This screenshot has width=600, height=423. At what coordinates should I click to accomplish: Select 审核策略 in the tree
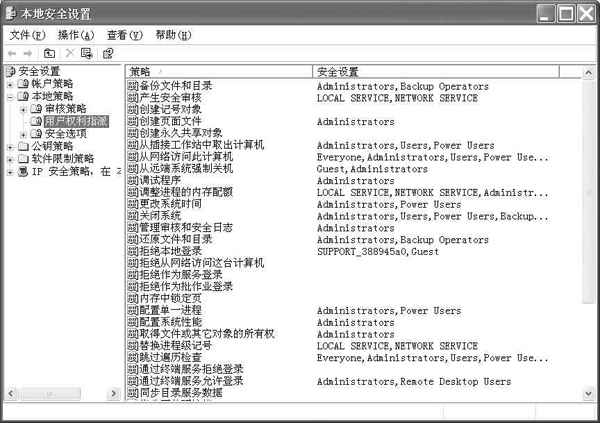click(x=65, y=109)
